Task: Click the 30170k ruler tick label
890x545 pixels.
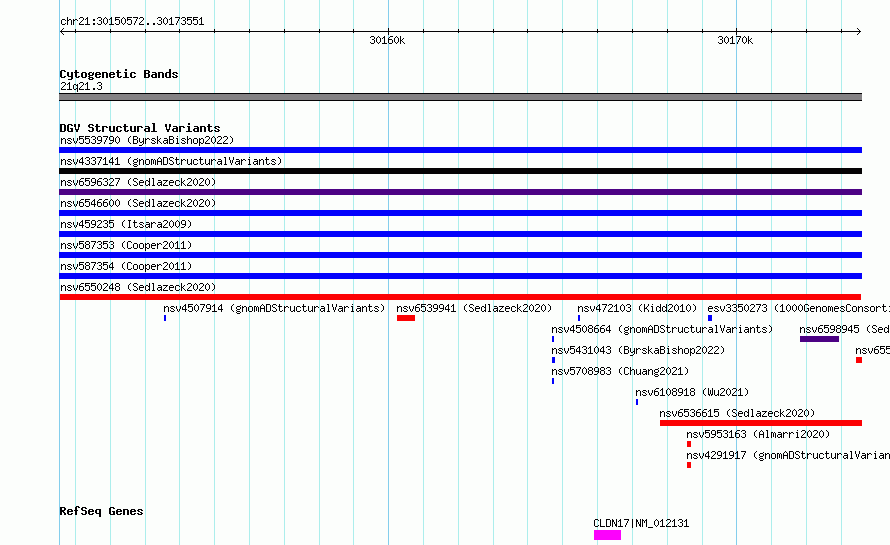Action: click(x=735, y=40)
